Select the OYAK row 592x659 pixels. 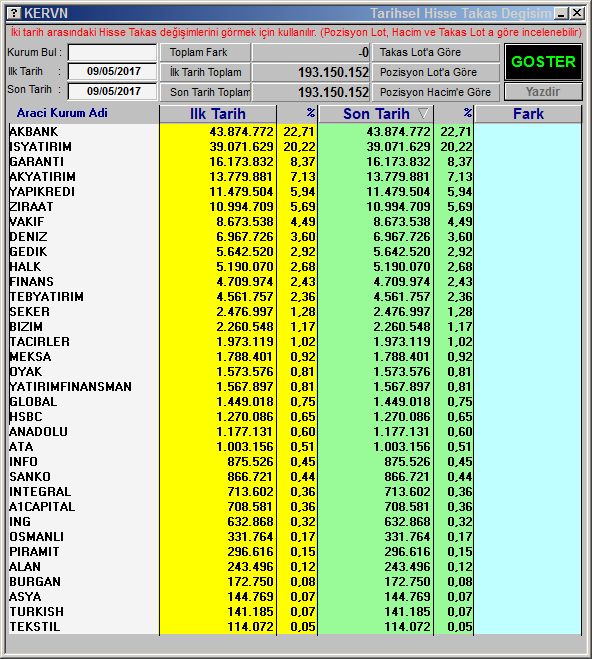pyautogui.click(x=295, y=372)
